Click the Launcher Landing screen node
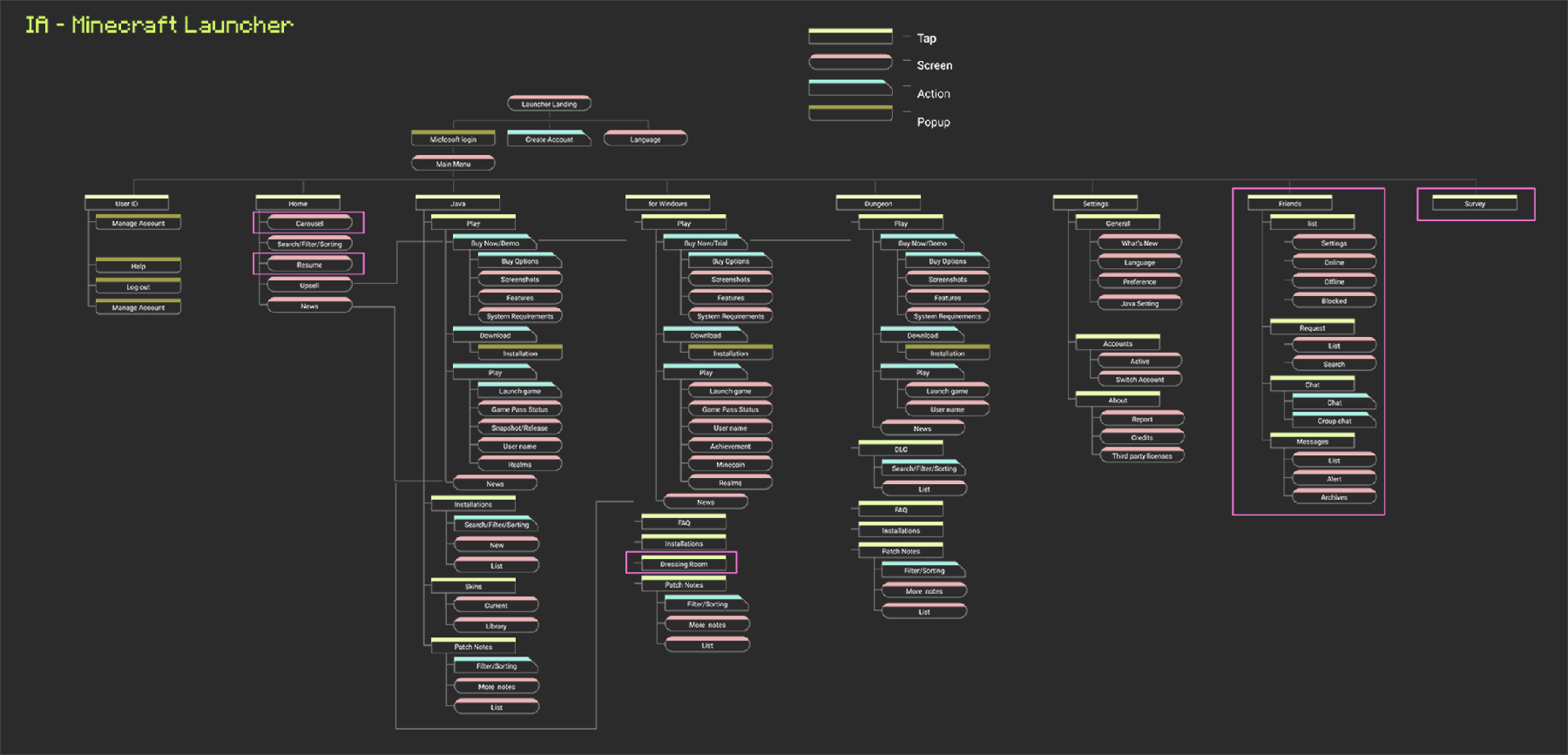The image size is (1568, 755). click(549, 104)
